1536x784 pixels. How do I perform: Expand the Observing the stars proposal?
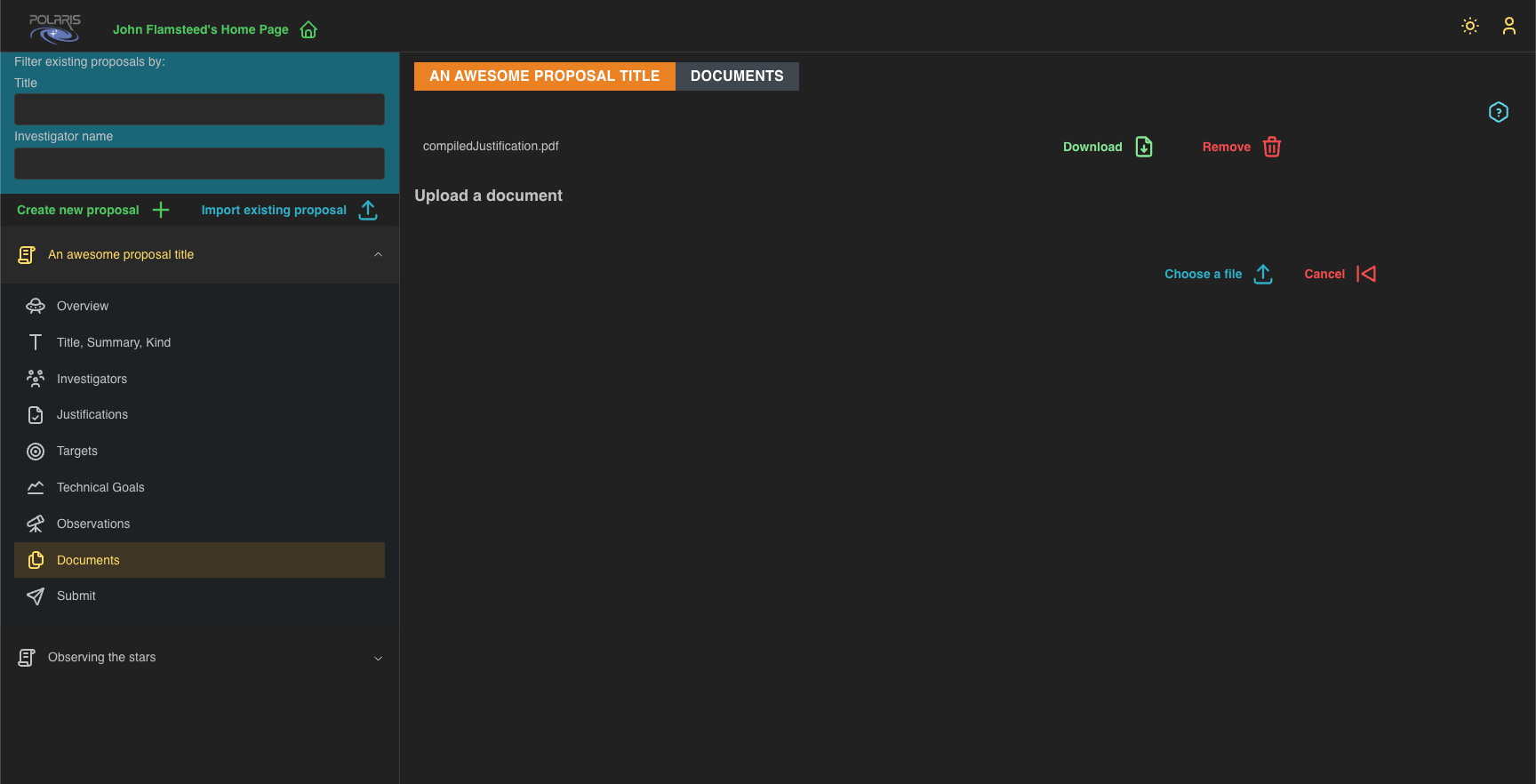(x=378, y=659)
